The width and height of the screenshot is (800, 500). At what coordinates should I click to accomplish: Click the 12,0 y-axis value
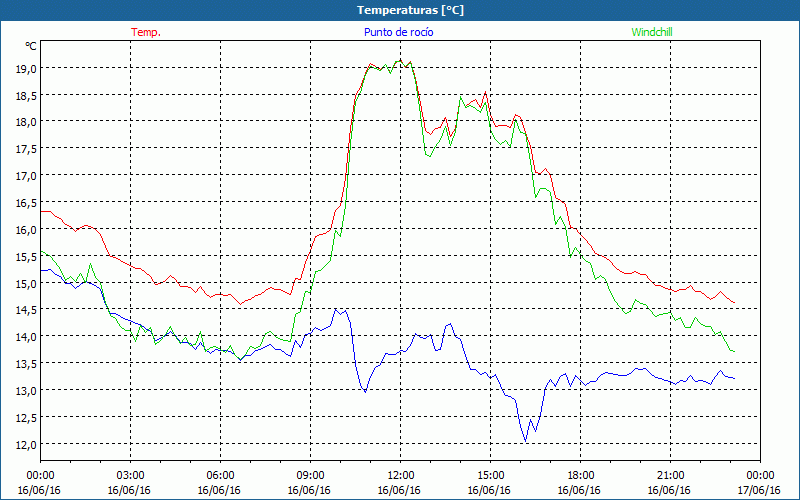26,444
